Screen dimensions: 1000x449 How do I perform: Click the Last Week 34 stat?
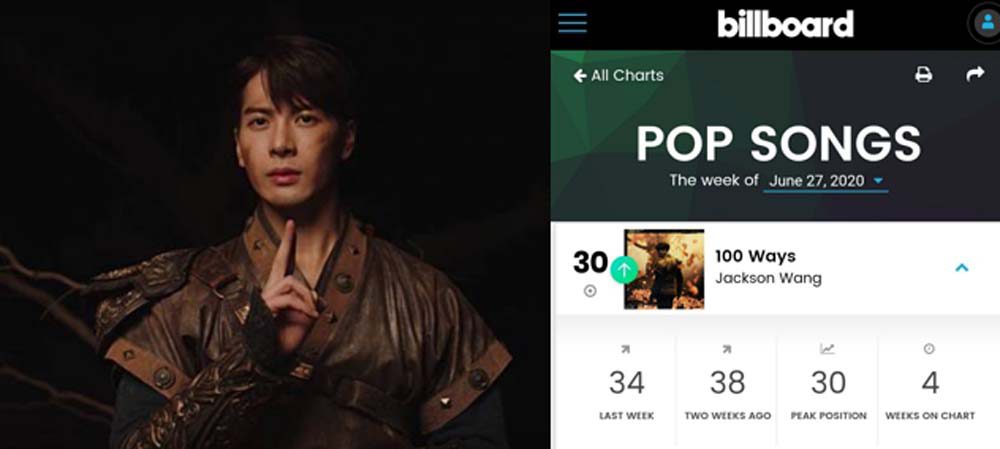[x=626, y=382]
